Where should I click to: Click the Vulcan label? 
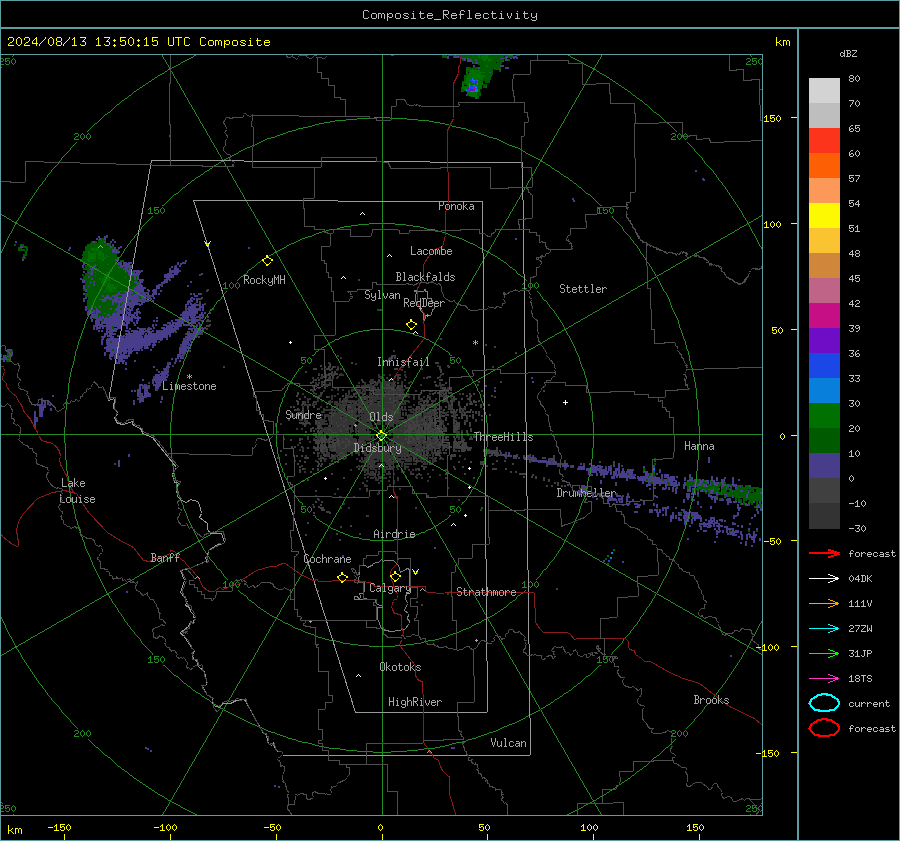tap(508, 743)
